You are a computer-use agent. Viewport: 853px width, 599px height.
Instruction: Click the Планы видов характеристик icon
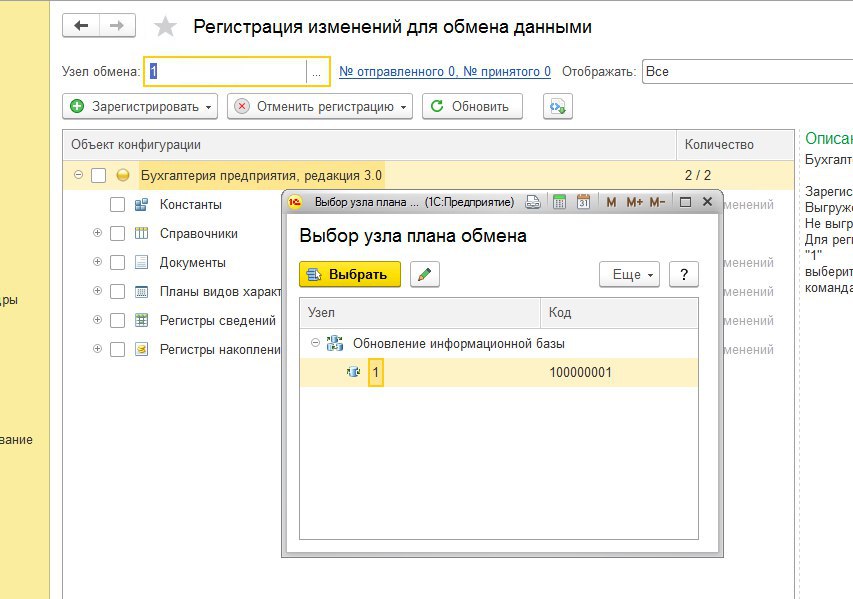pyautogui.click(x=141, y=291)
